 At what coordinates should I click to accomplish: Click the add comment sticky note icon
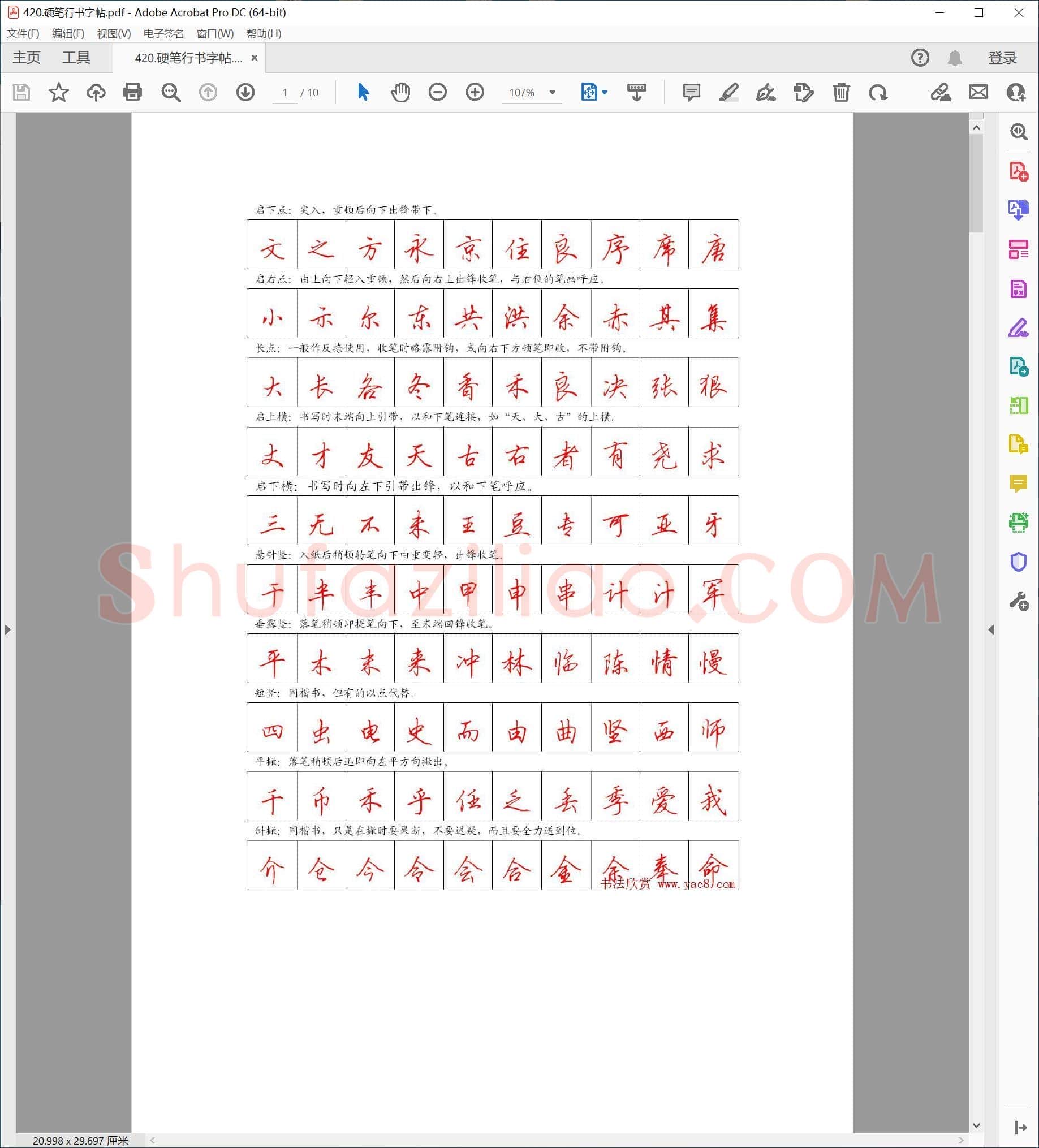692,92
